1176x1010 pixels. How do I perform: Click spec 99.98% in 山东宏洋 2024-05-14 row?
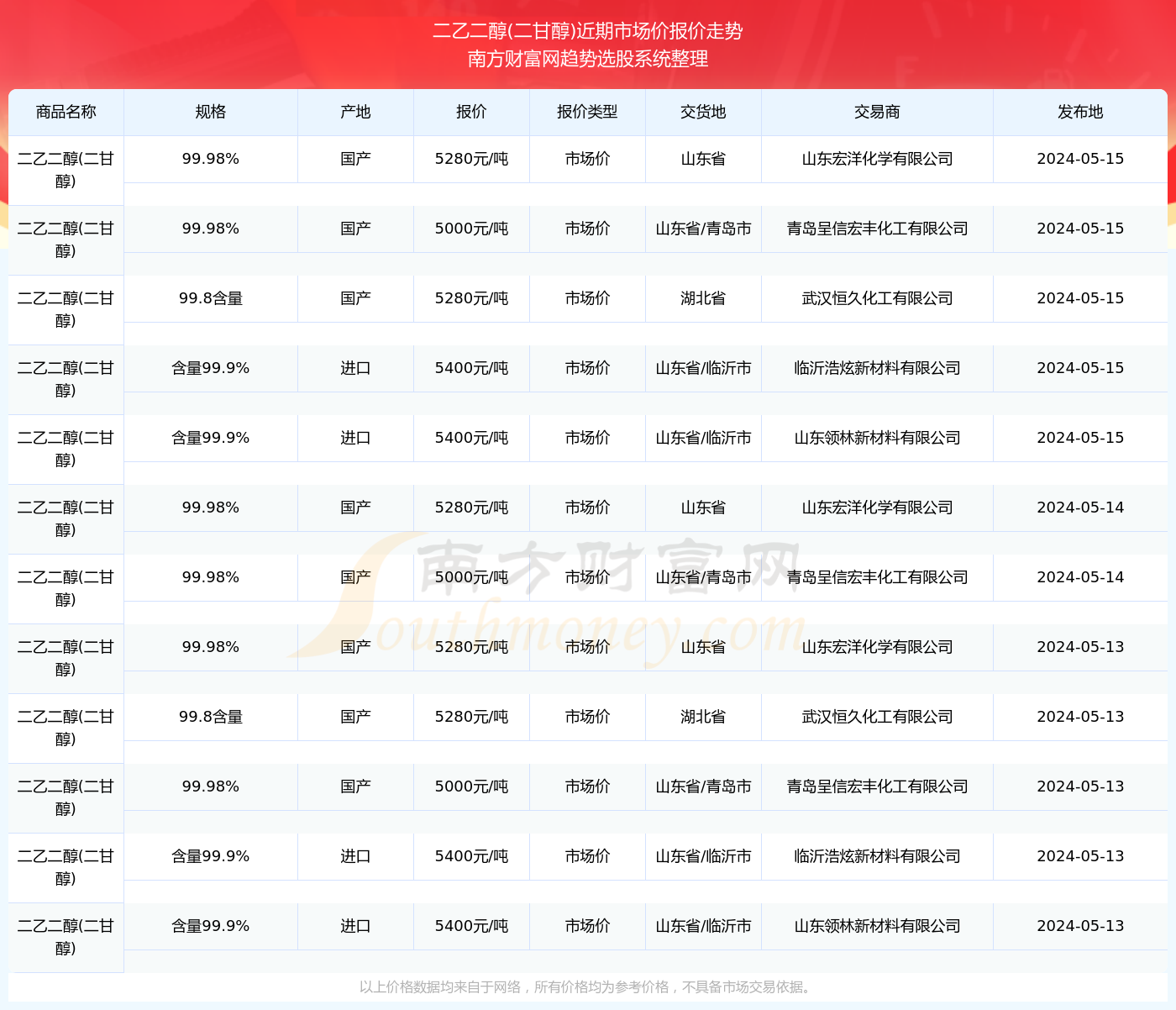[x=211, y=508]
